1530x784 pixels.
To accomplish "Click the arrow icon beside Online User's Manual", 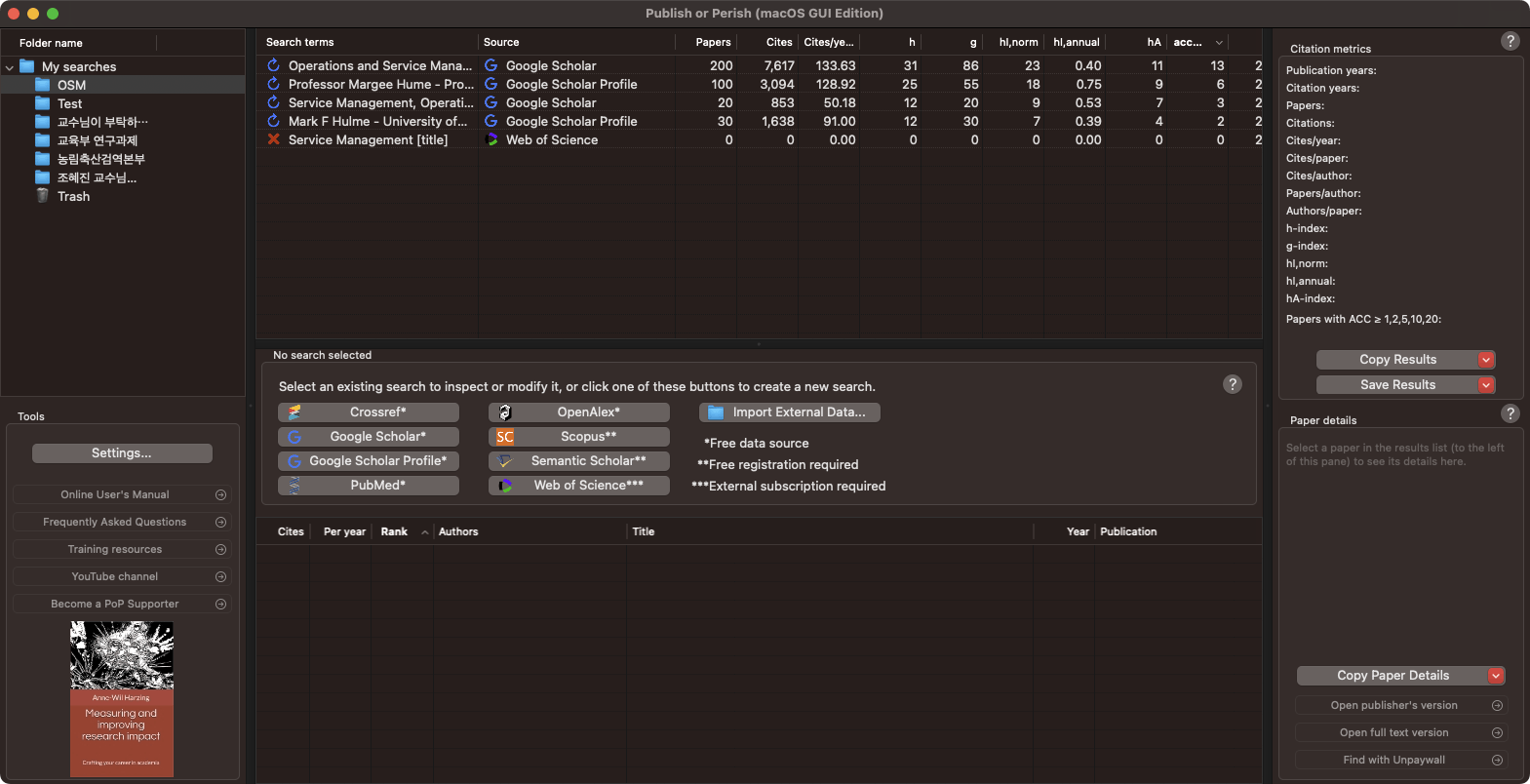I will pyautogui.click(x=221, y=495).
